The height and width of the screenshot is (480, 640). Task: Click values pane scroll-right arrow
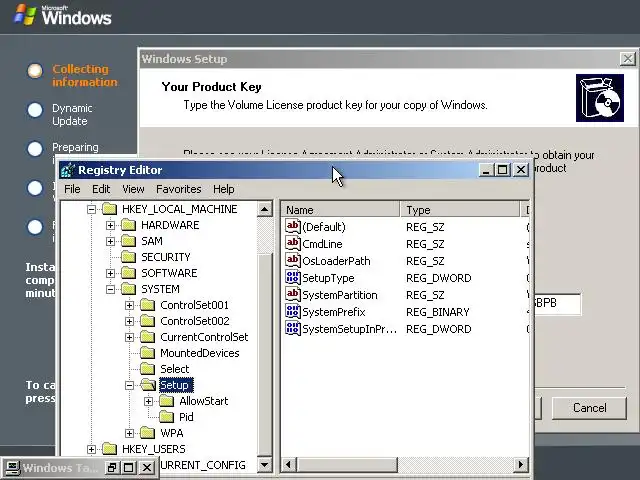point(520,464)
